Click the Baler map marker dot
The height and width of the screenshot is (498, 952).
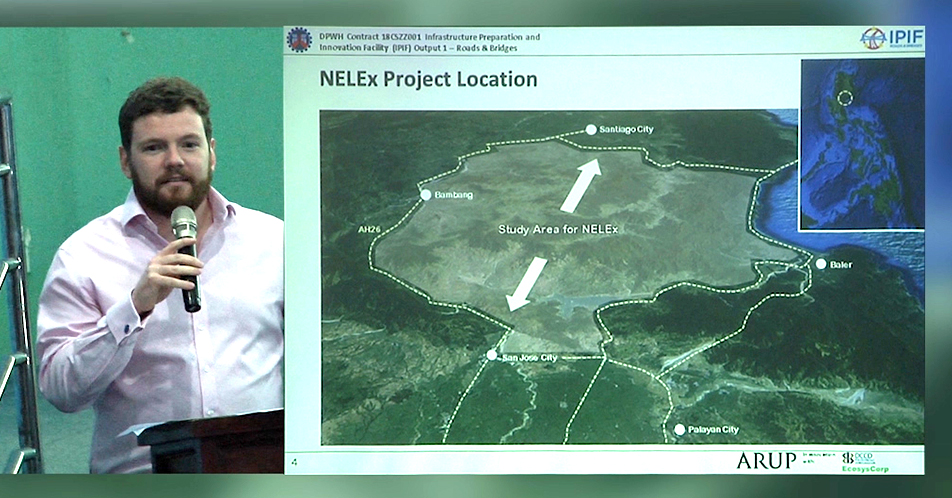(x=820, y=264)
